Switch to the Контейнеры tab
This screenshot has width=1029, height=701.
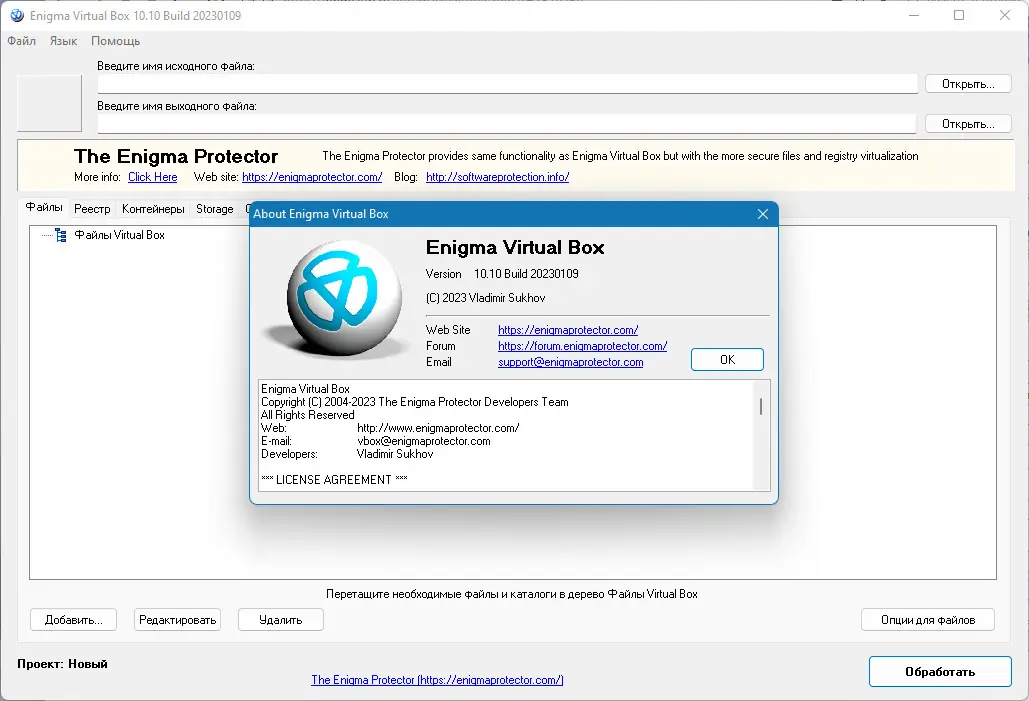(x=153, y=209)
